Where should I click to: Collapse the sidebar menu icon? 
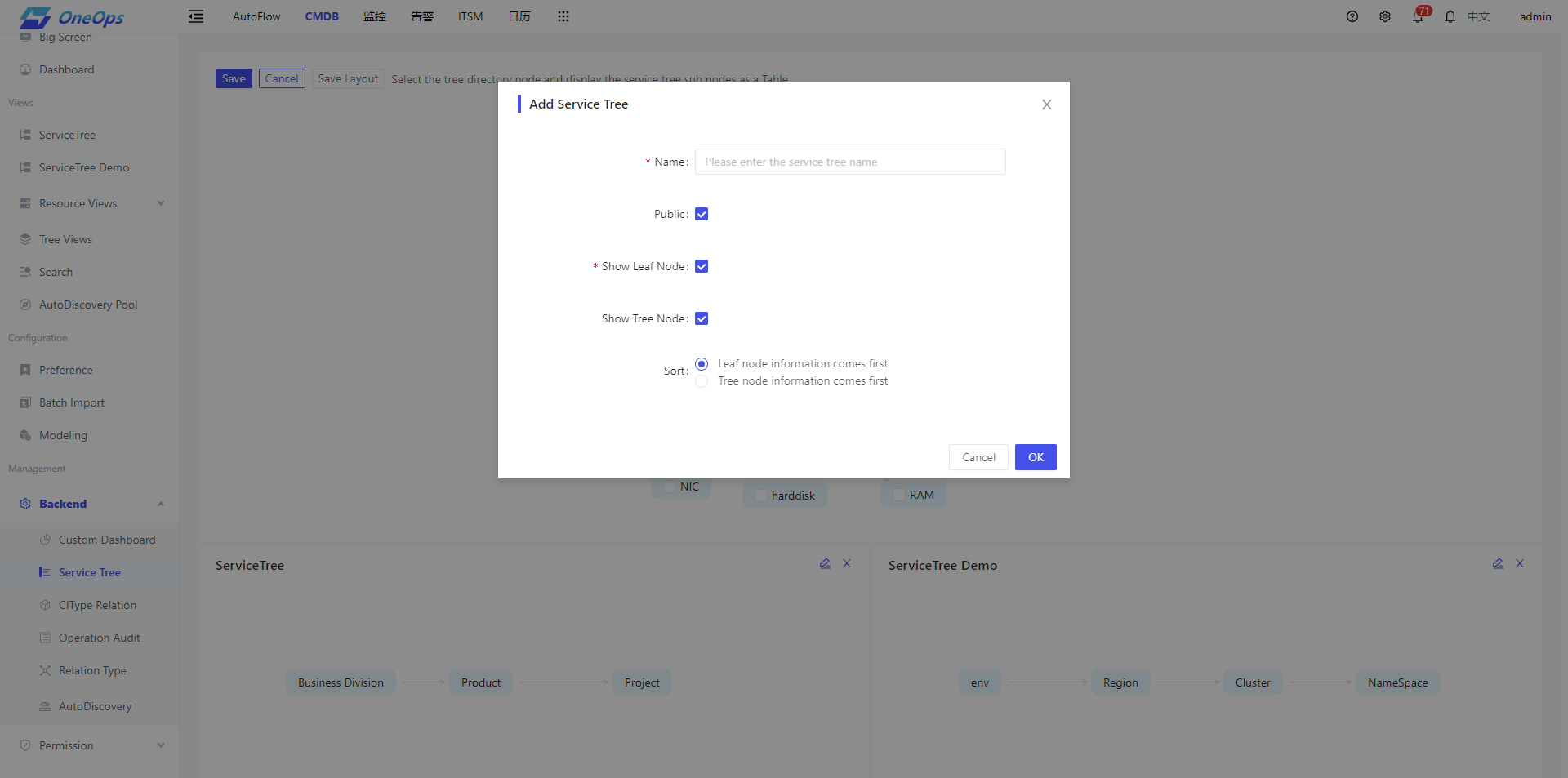196,16
